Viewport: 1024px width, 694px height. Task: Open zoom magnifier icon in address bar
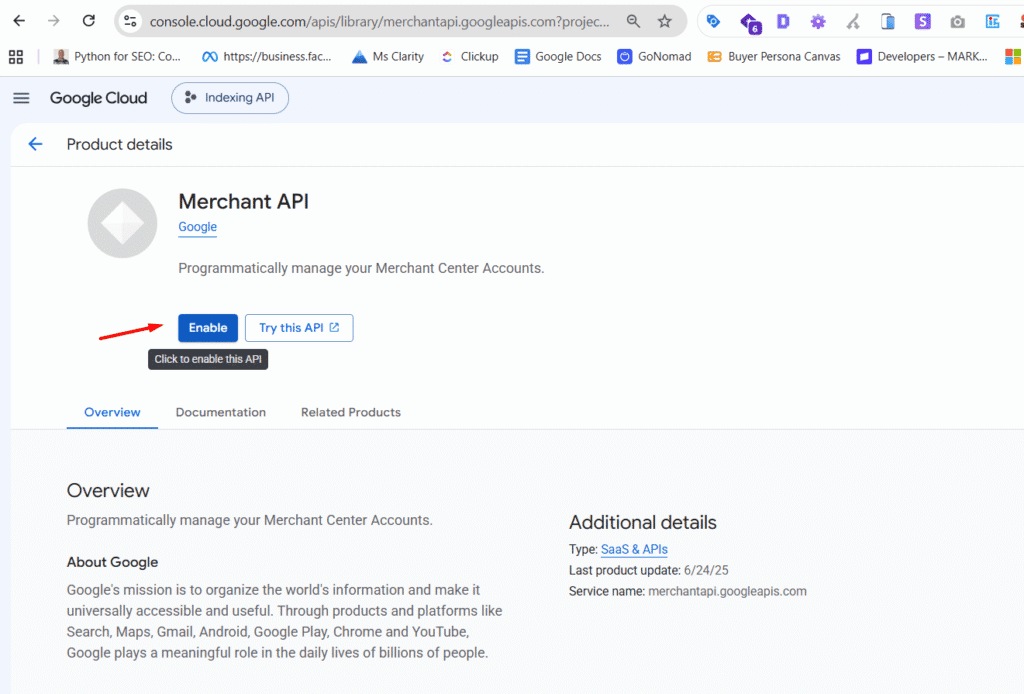(633, 22)
